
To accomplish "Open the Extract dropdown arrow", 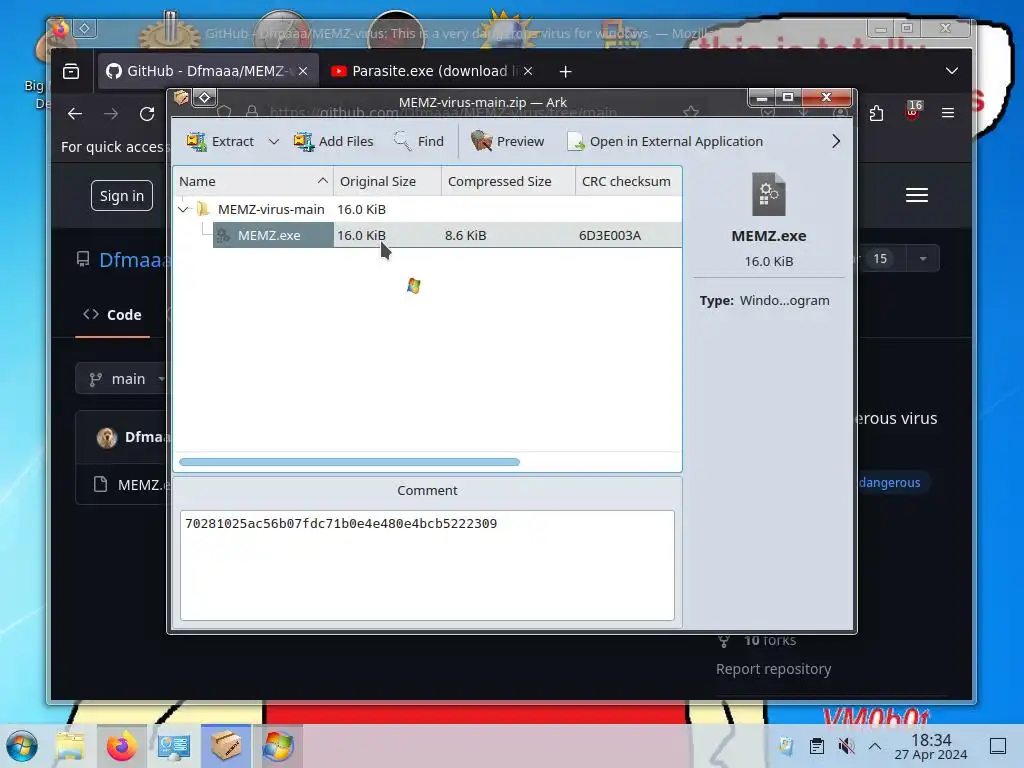I will click(274, 141).
